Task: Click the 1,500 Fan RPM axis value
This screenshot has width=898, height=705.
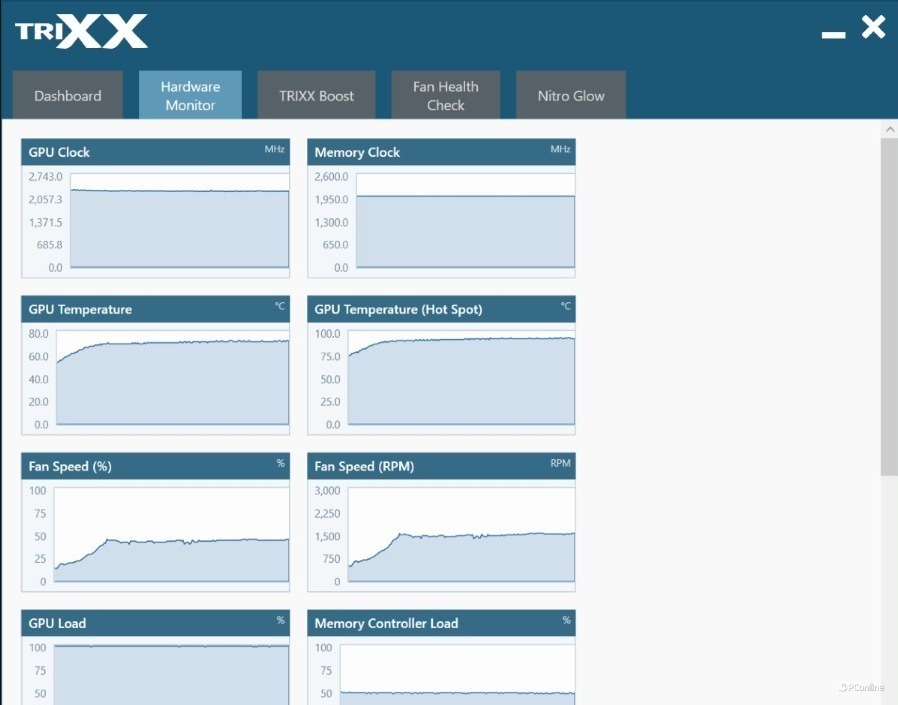Action: (x=327, y=536)
